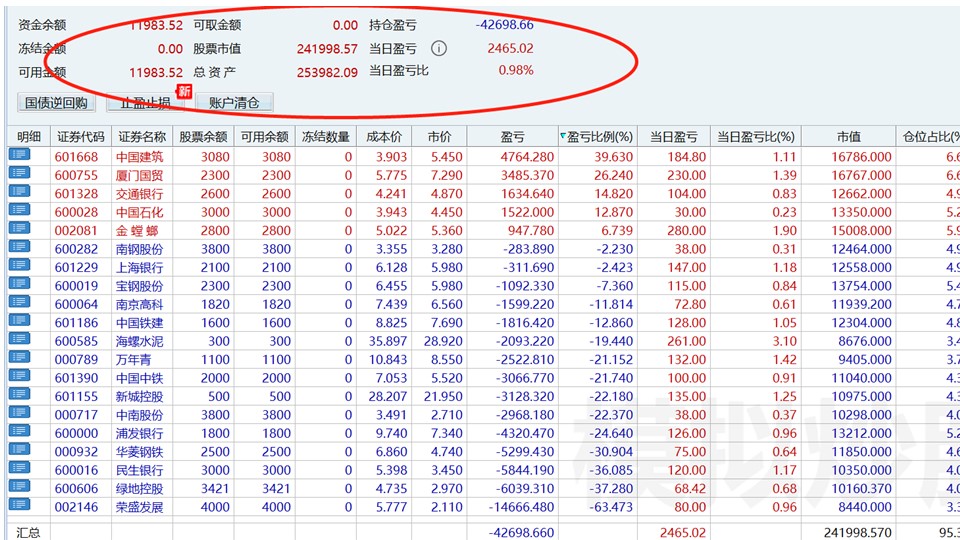The width and height of the screenshot is (960, 540).
Task: Select stock code 601155
Action: click(76, 396)
